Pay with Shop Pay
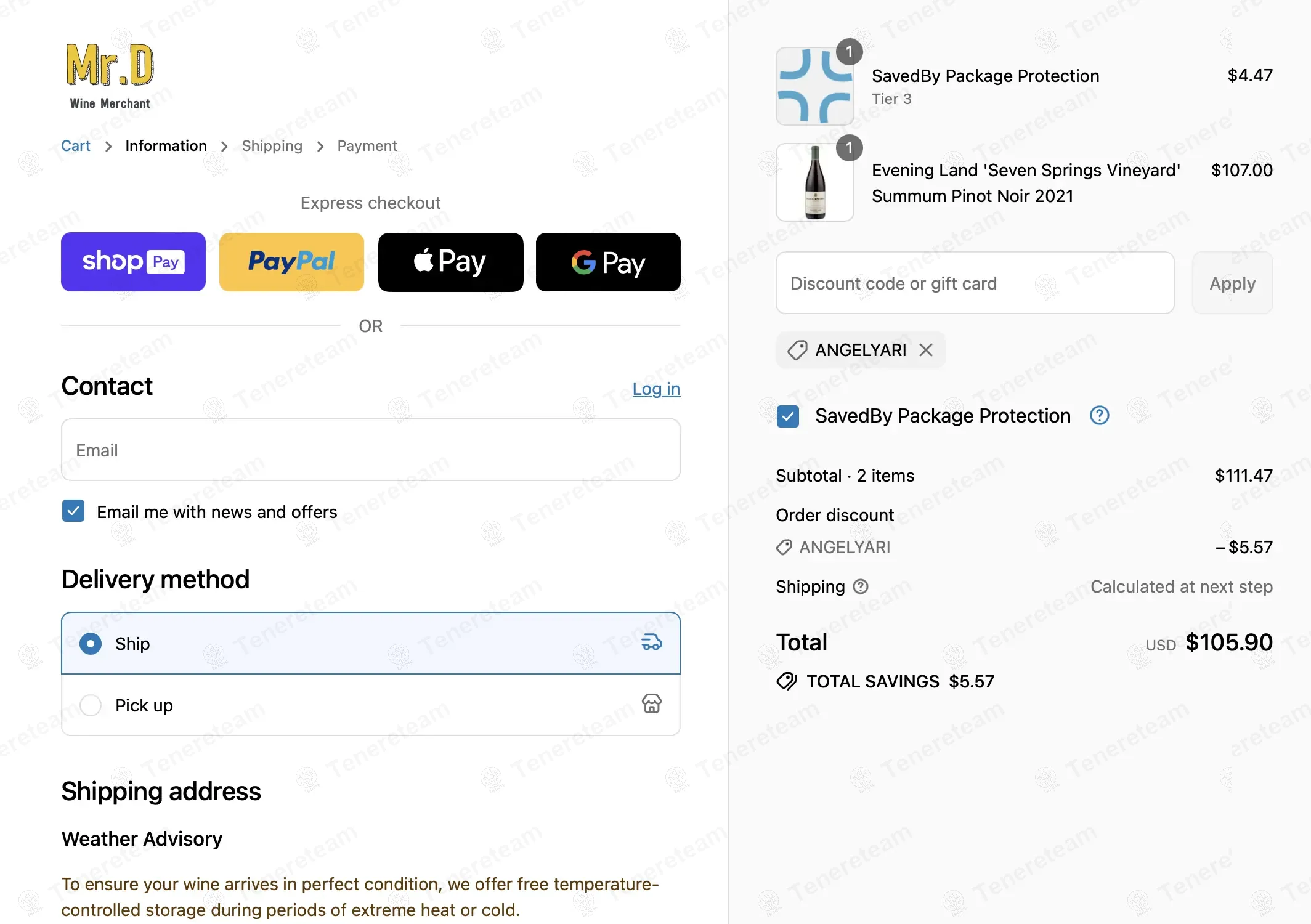Viewport: 1311px width, 924px height. [x=133, y=262]
